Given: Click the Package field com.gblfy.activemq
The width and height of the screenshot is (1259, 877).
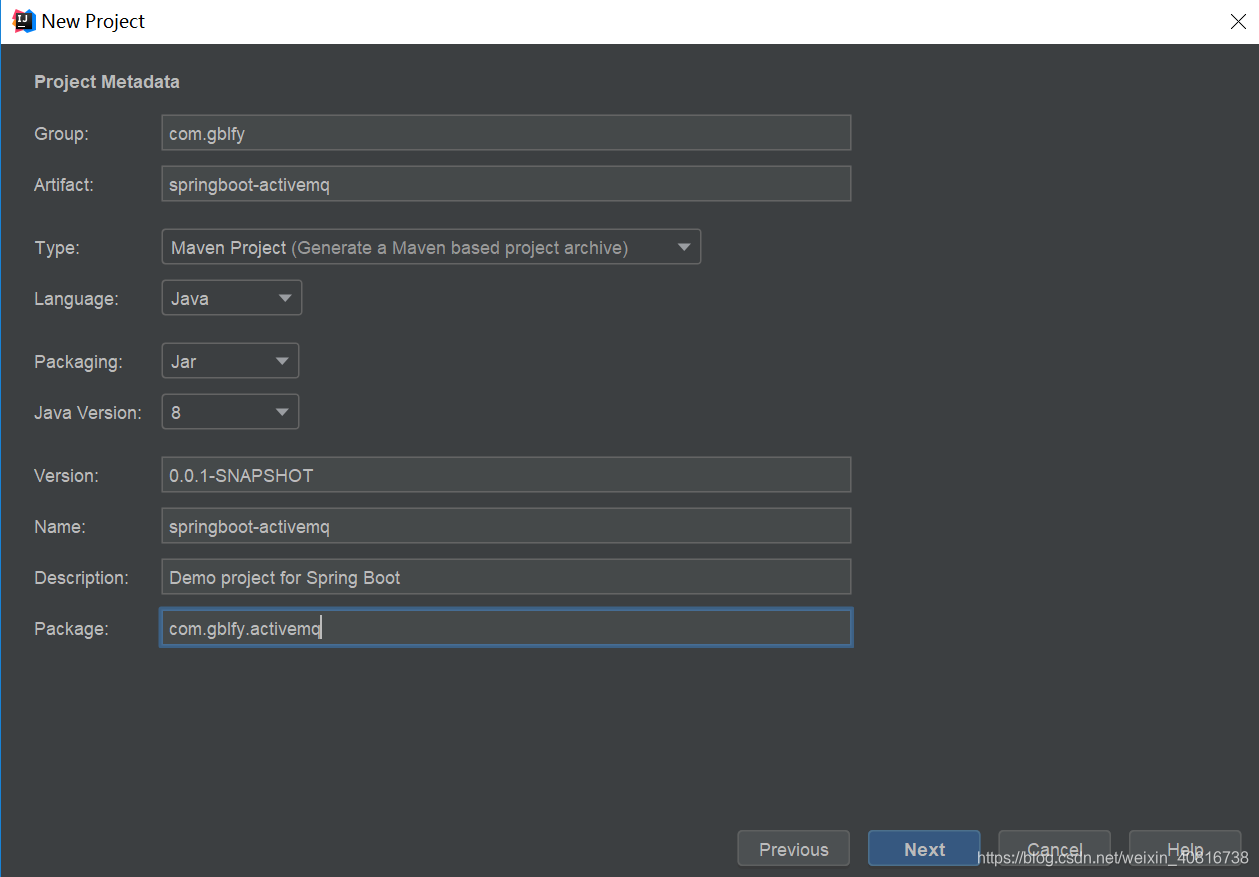Looking at the screenshot, I should (506, 628).
